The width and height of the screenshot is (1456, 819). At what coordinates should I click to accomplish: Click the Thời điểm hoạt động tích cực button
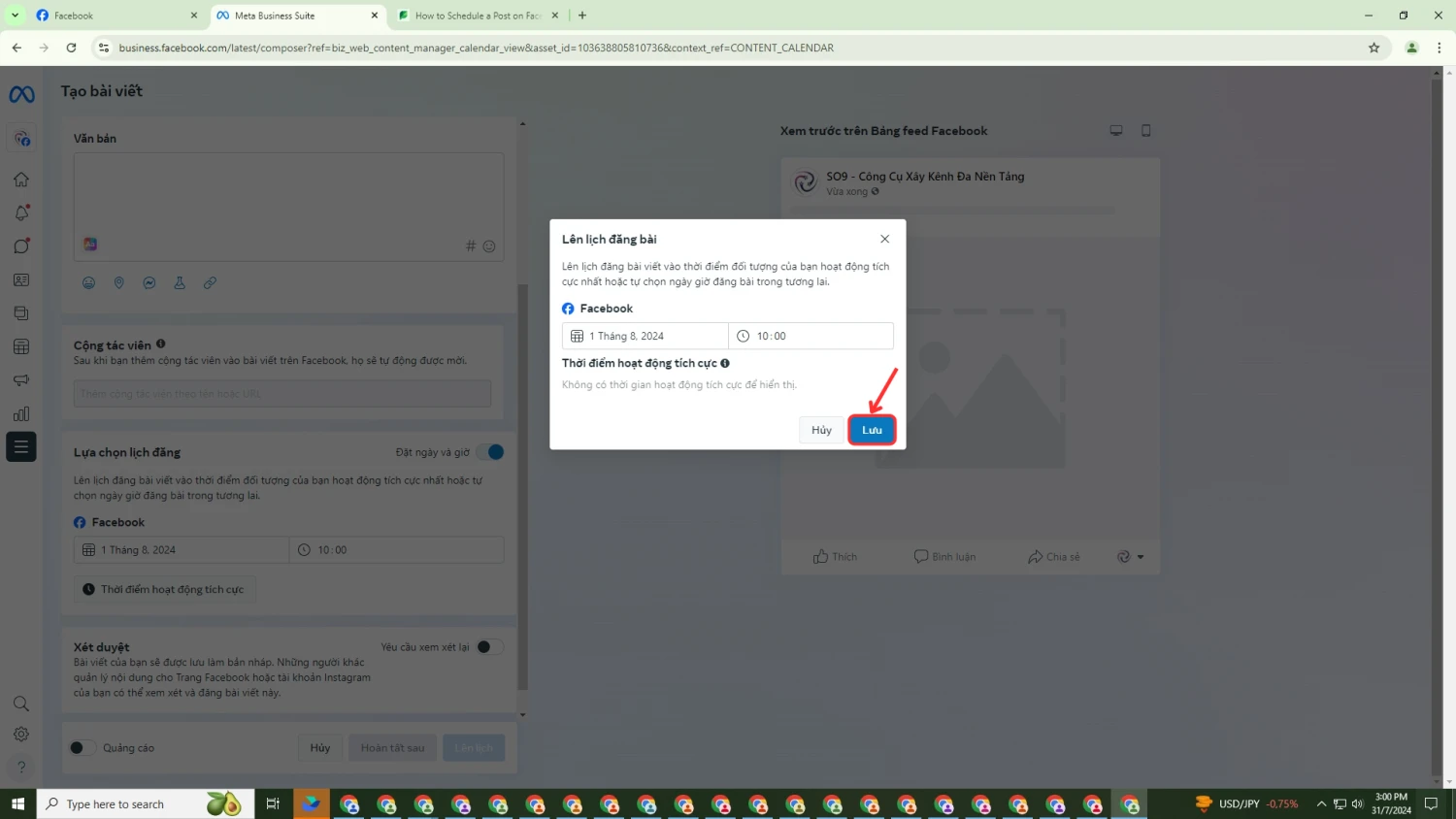click(165, 589)
